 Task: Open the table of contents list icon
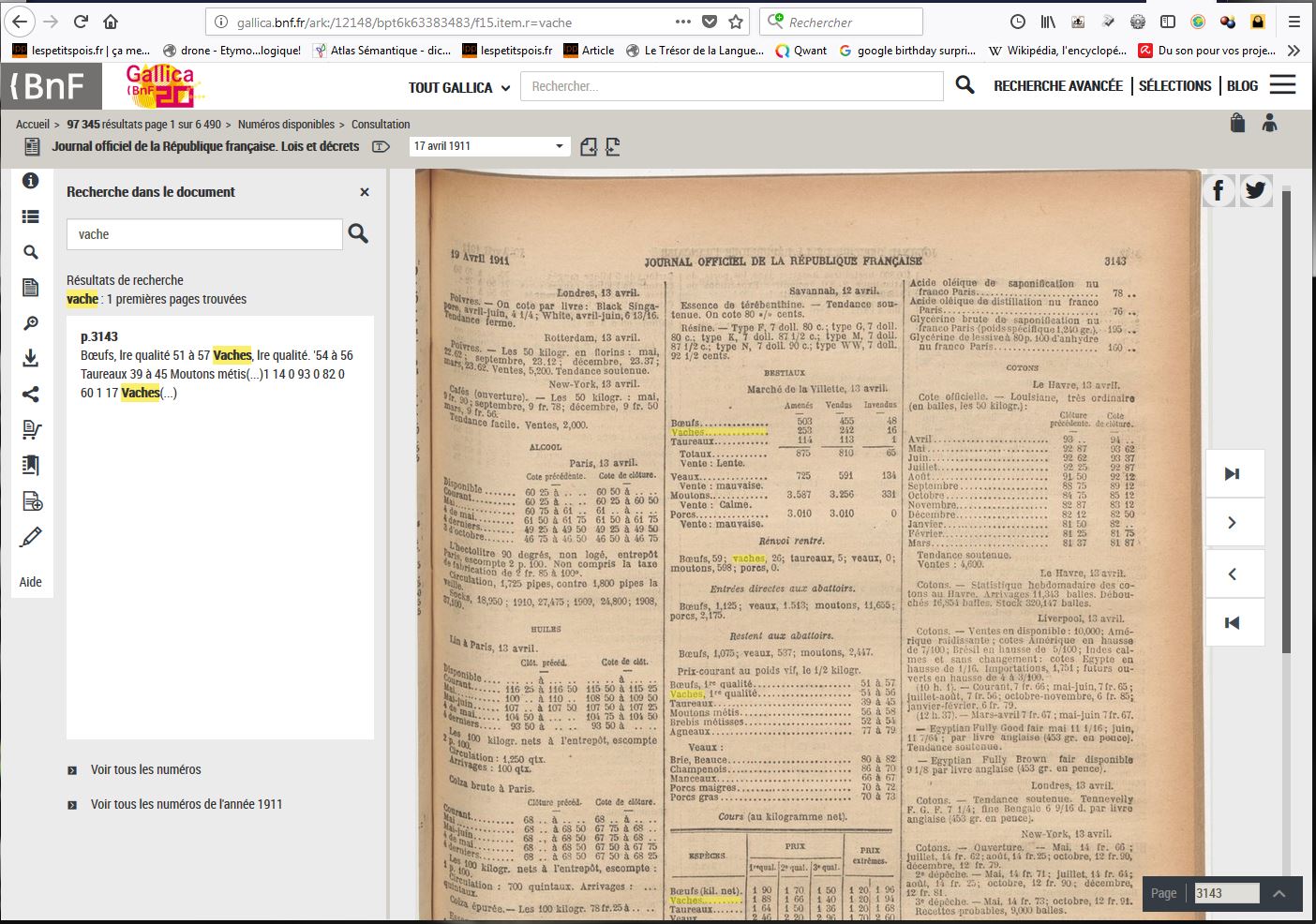coord(30,216)
